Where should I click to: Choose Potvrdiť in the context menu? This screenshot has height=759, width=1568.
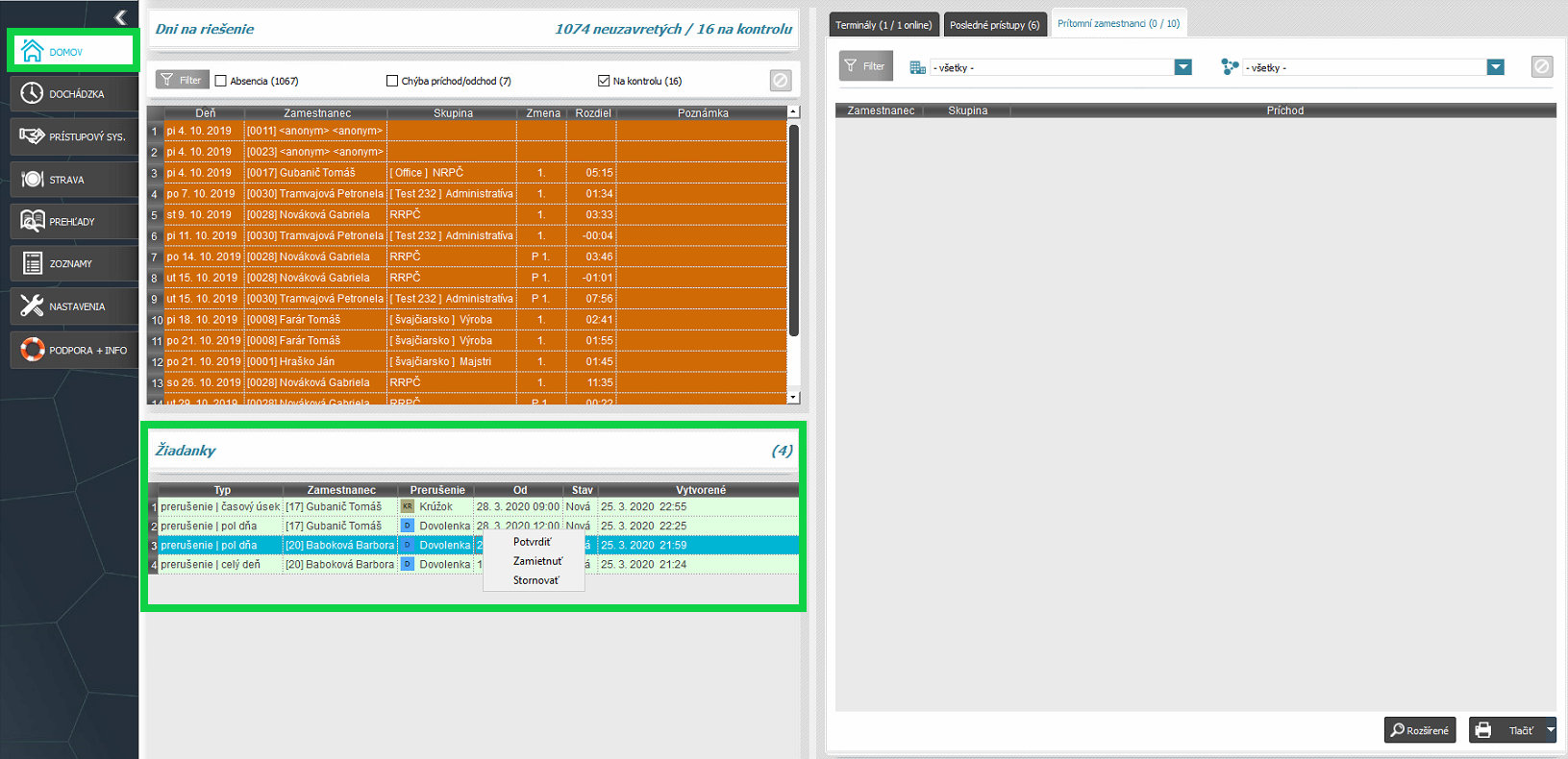pos(533,542)
